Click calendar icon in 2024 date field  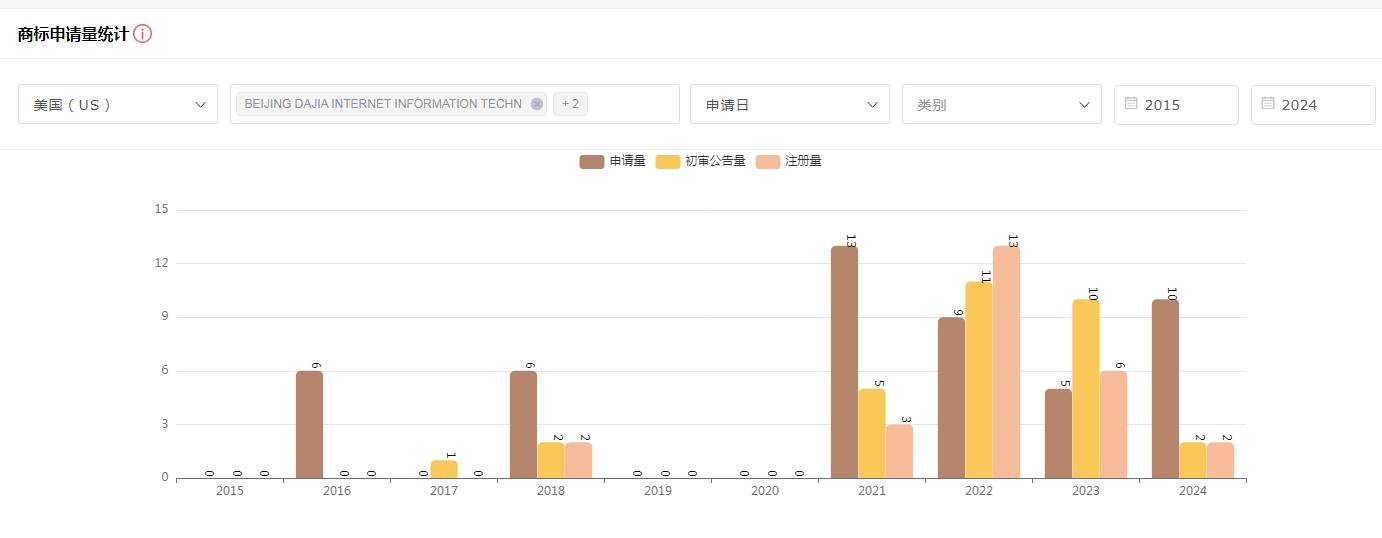click(1268, 104)
